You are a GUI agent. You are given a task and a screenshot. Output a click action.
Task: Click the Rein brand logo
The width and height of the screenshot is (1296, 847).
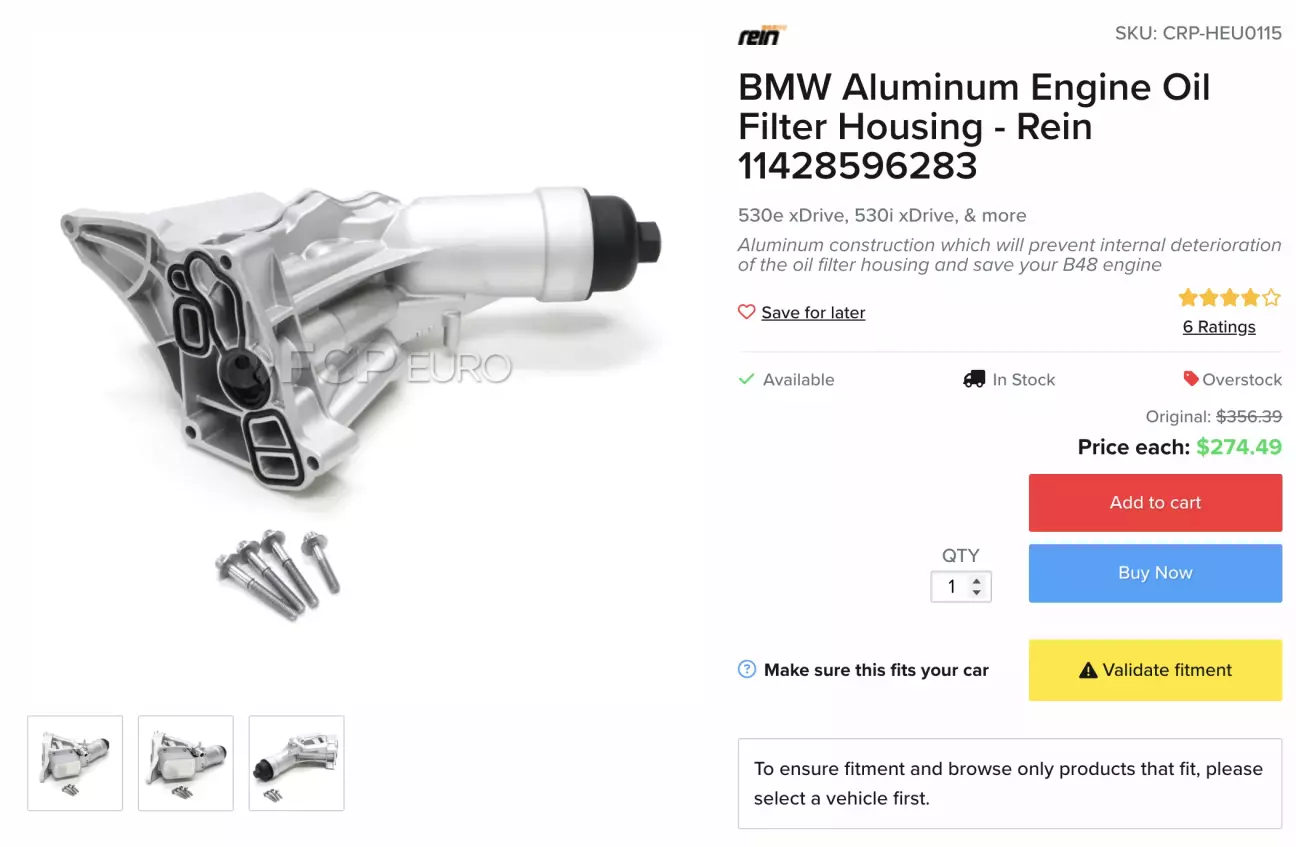click(x=762, y=36)
